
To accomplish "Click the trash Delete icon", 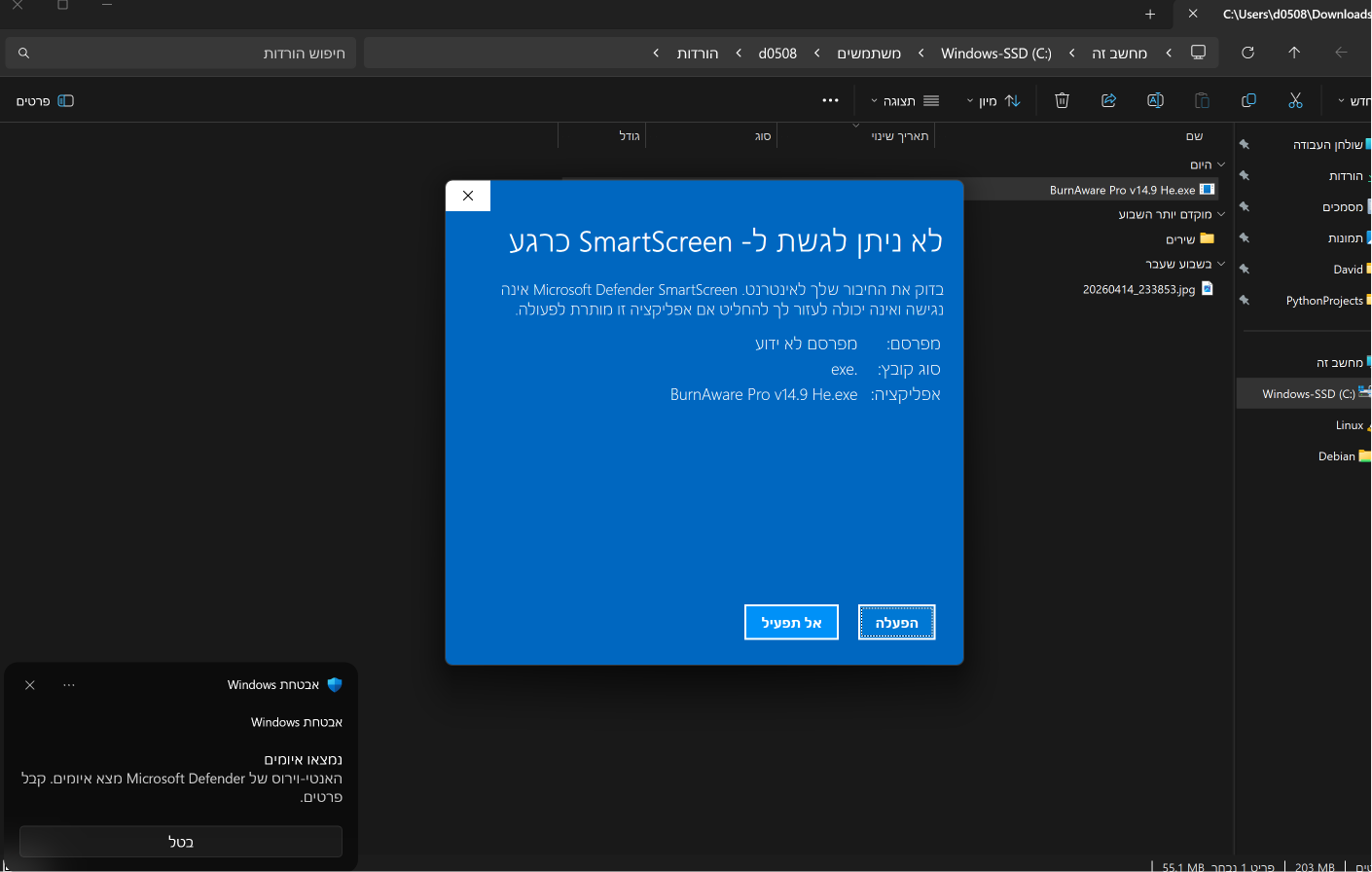I will 1062,100.
